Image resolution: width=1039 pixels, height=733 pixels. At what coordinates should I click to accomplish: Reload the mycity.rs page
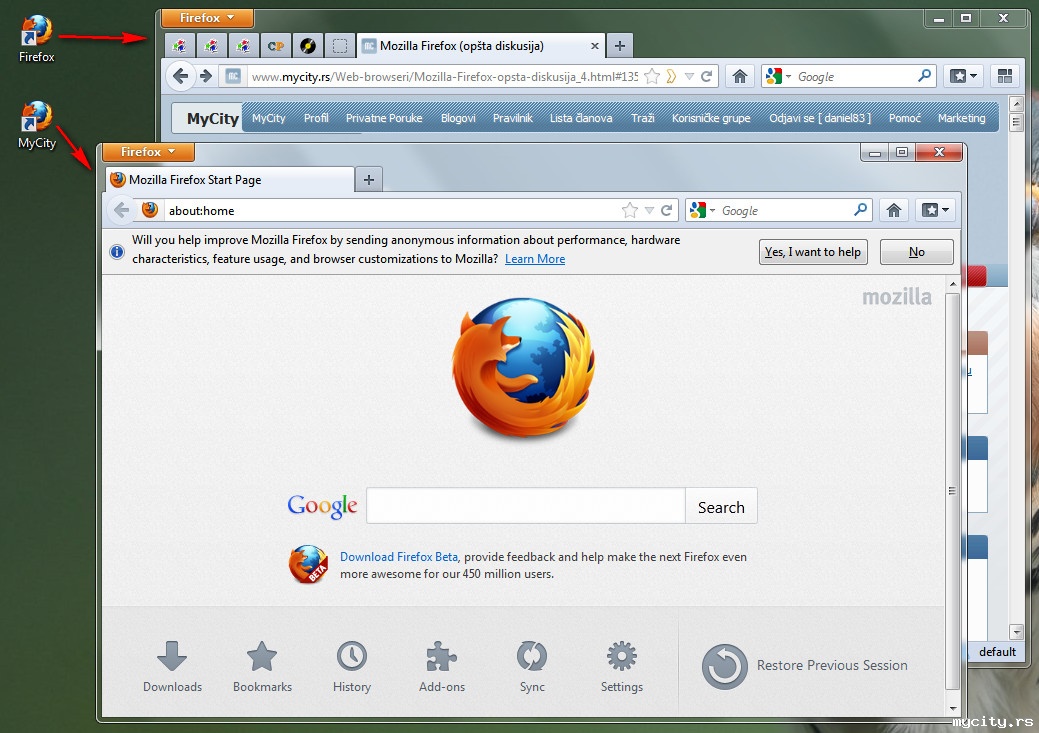[x=706, y=76]
